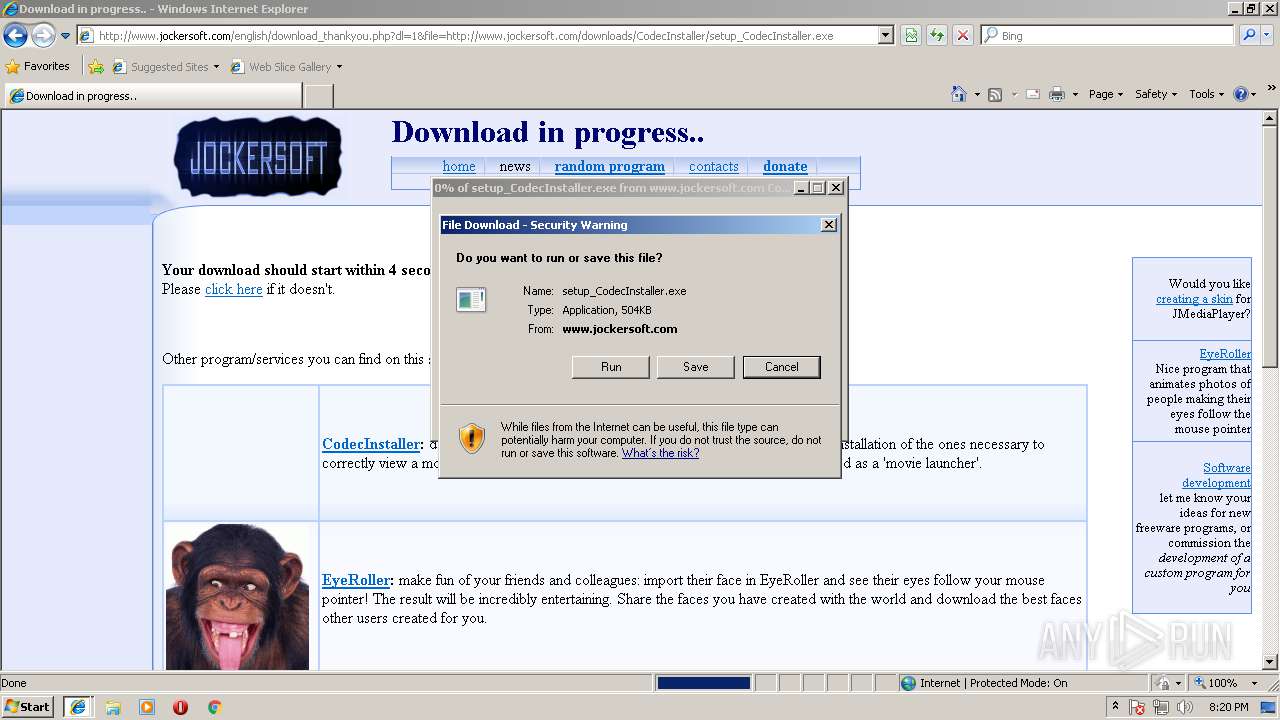
Task: Click the address bar URL field
Action: pos(477,35)
